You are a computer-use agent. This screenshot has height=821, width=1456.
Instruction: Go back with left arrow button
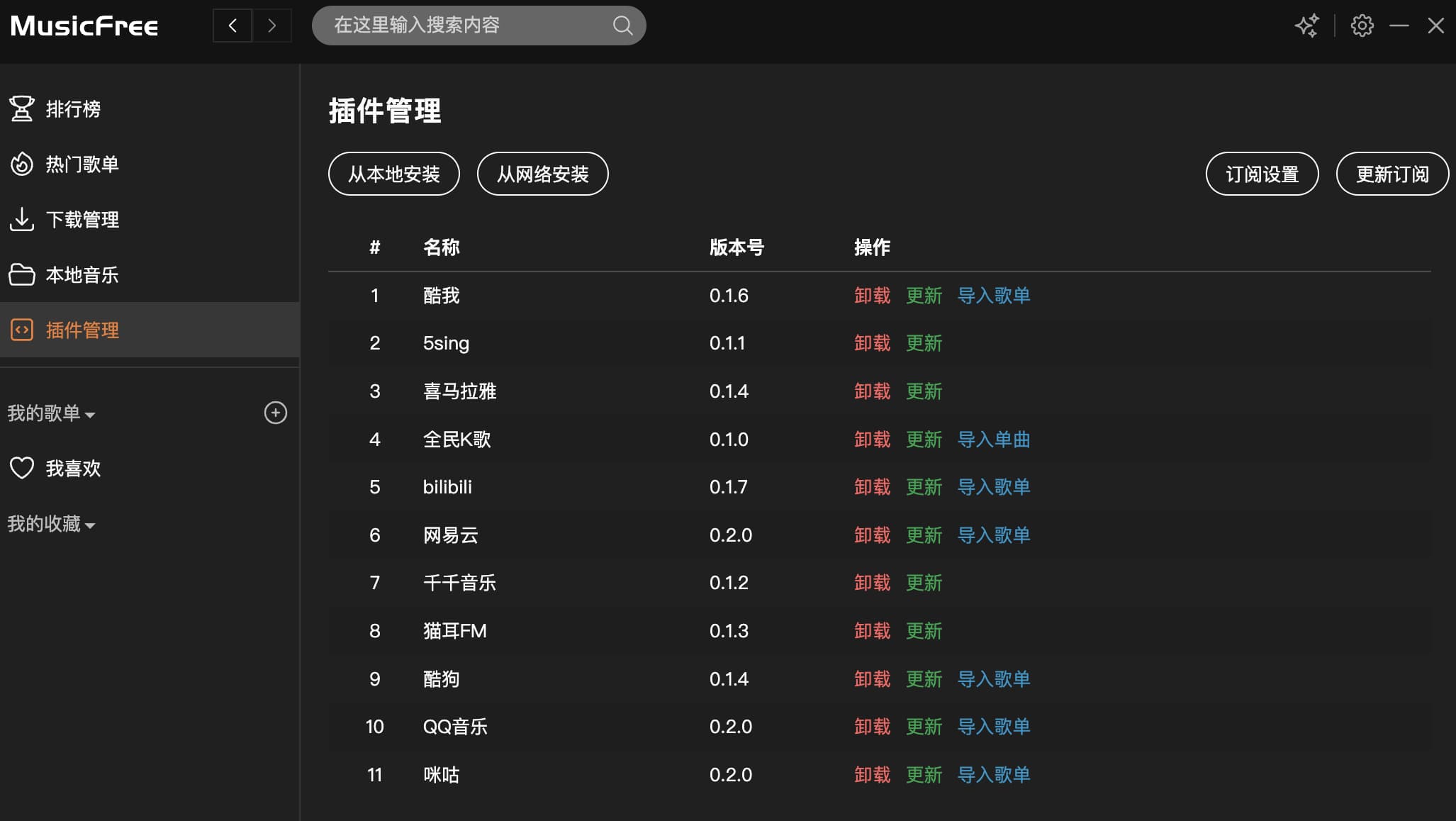233,26
